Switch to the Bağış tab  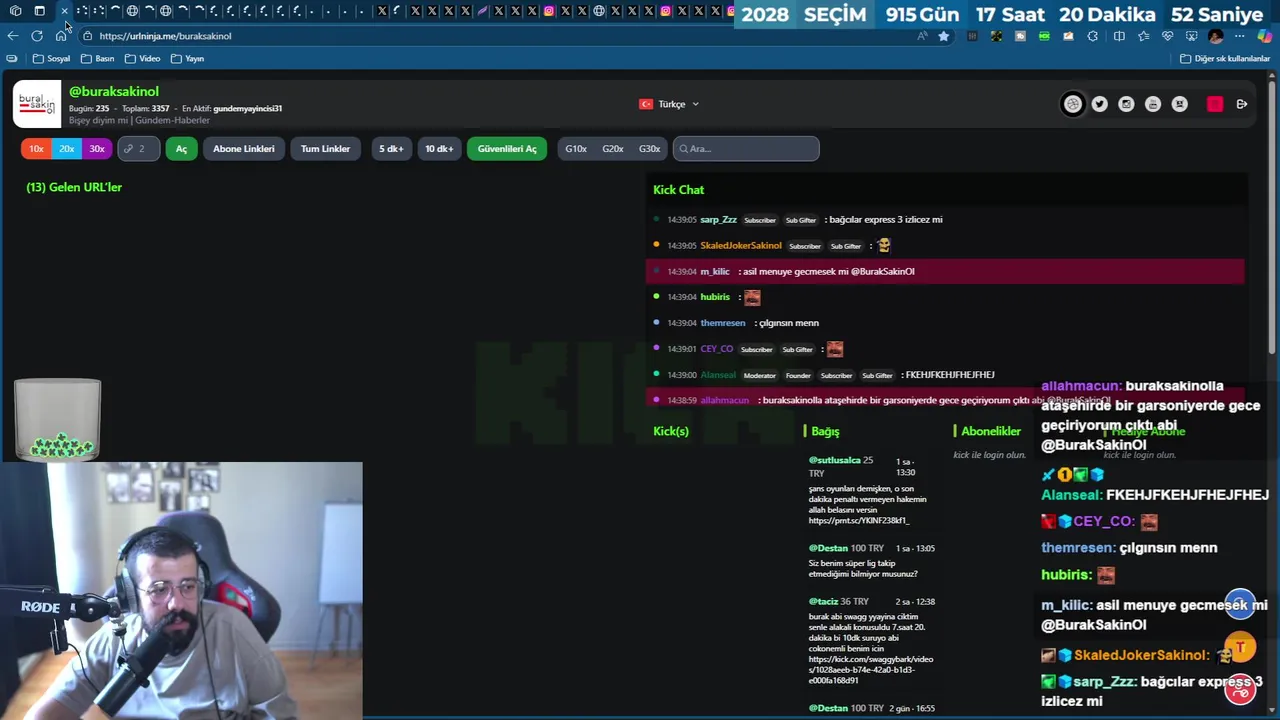pyautogui.click(x=825, y=431)
